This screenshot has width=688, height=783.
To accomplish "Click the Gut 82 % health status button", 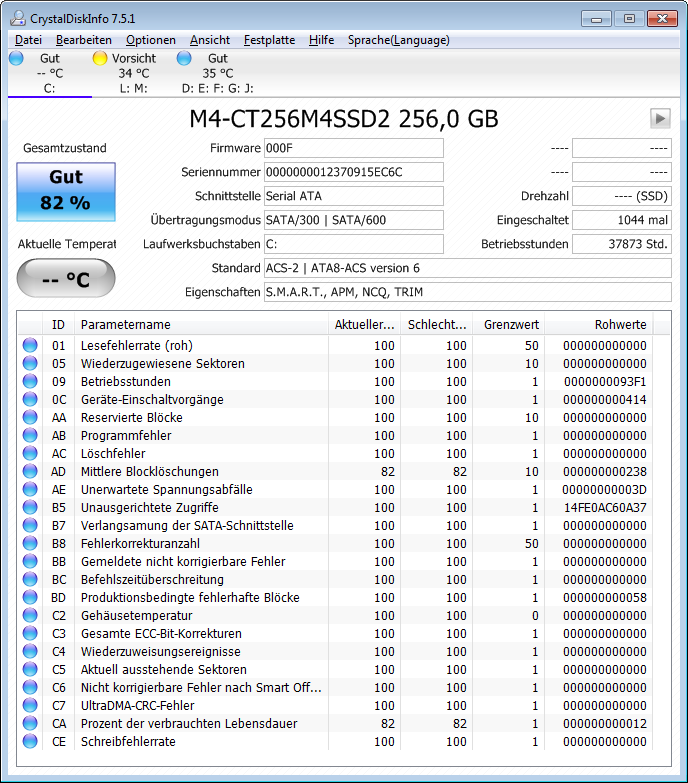I will click(66, 192).
